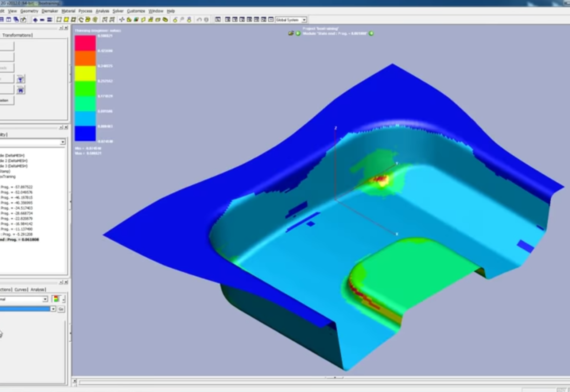Screen dimensions: 570x392
Task: Switch to the Curves tab
Action: click(21, 289)
